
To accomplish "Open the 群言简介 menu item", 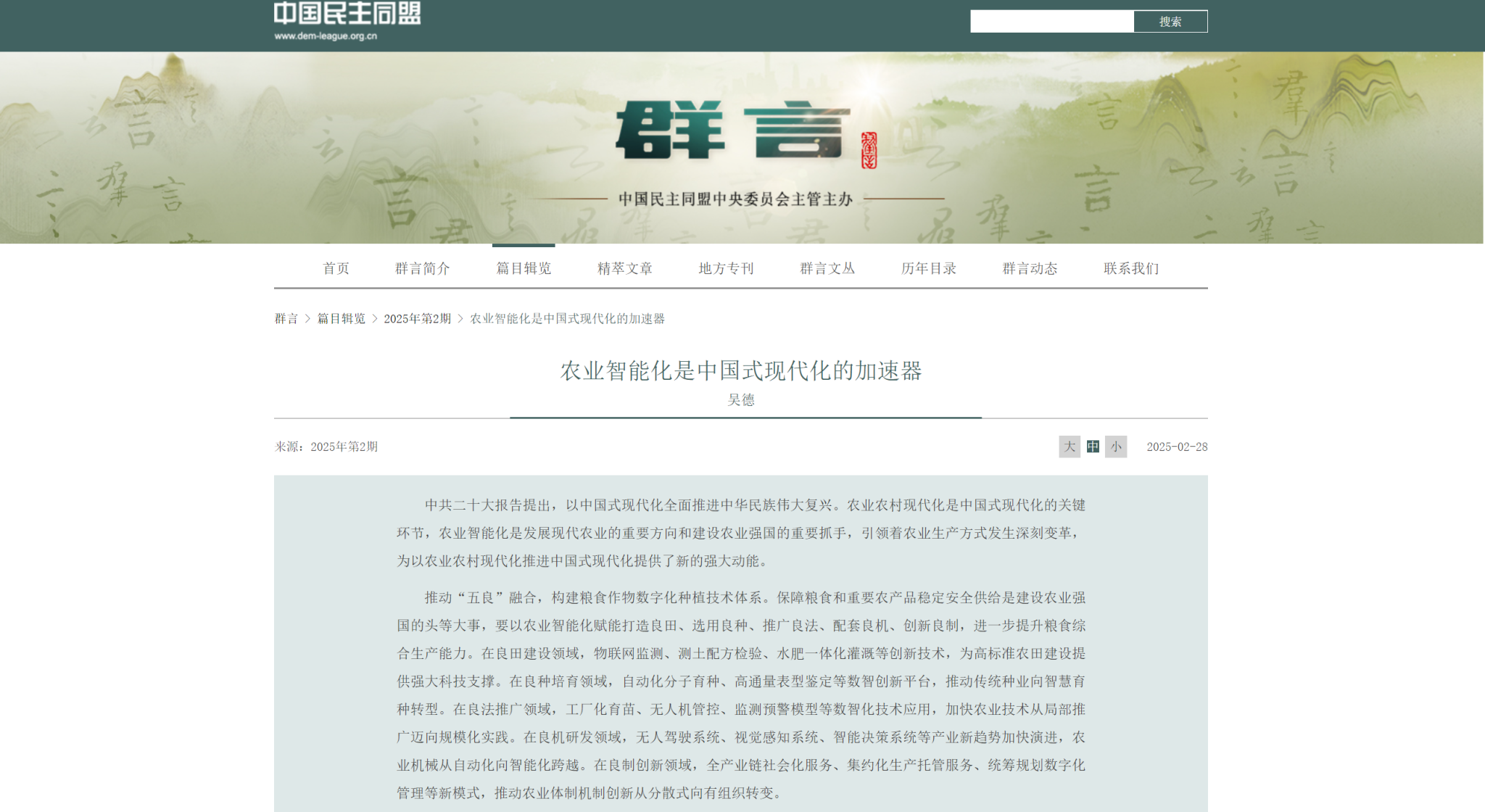I will coord(423,268).
